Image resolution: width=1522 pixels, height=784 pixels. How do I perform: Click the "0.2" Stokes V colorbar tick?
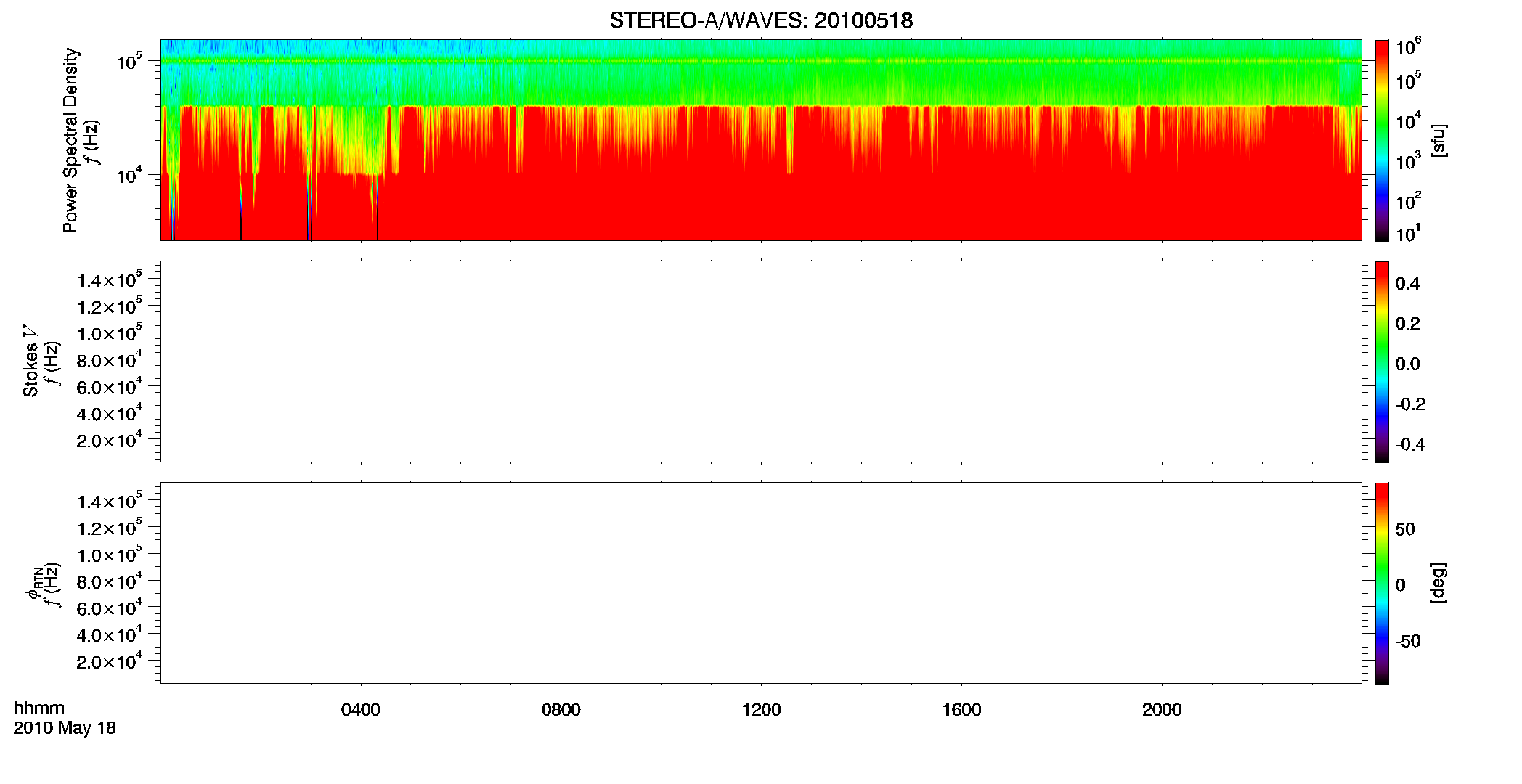pos(1407,324)
